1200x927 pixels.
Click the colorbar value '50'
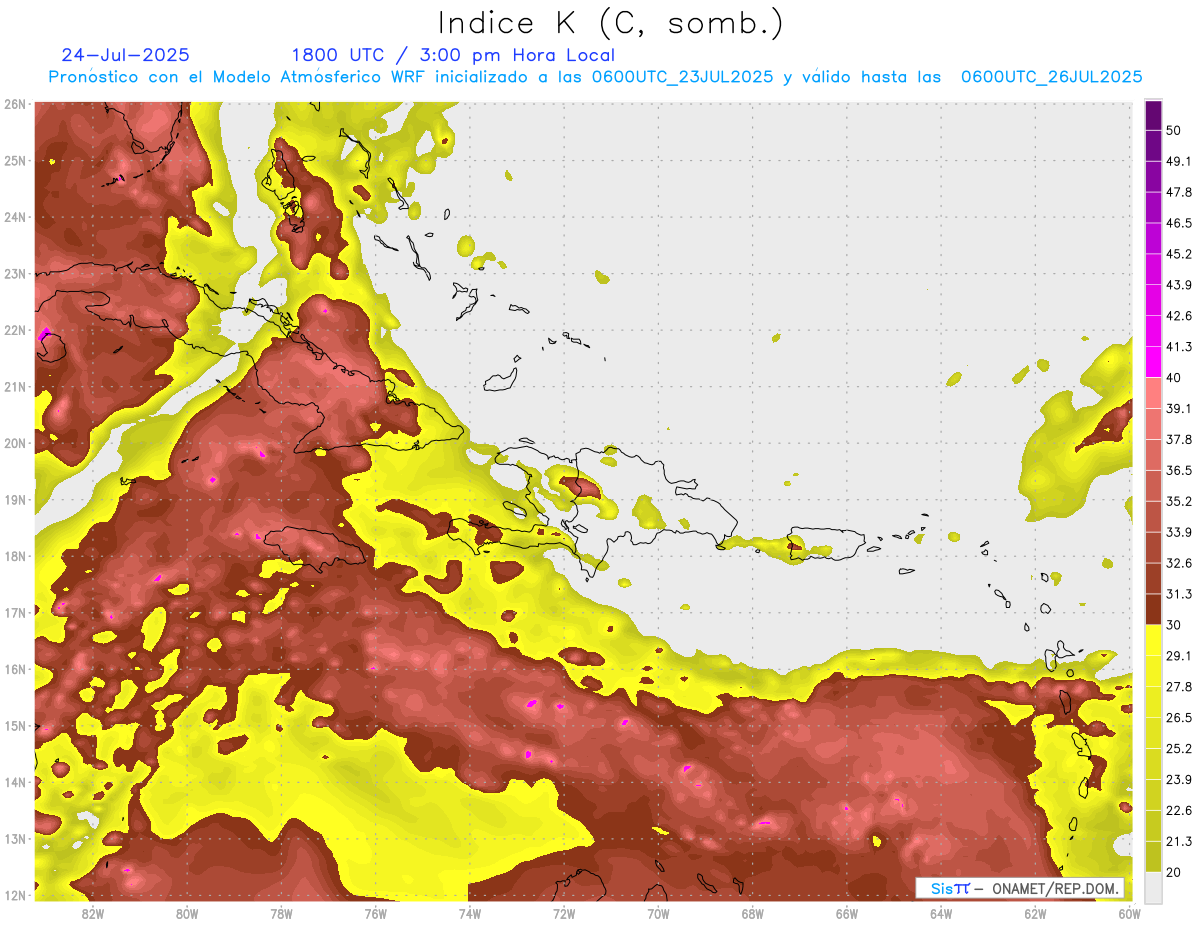coord(1173,130)
